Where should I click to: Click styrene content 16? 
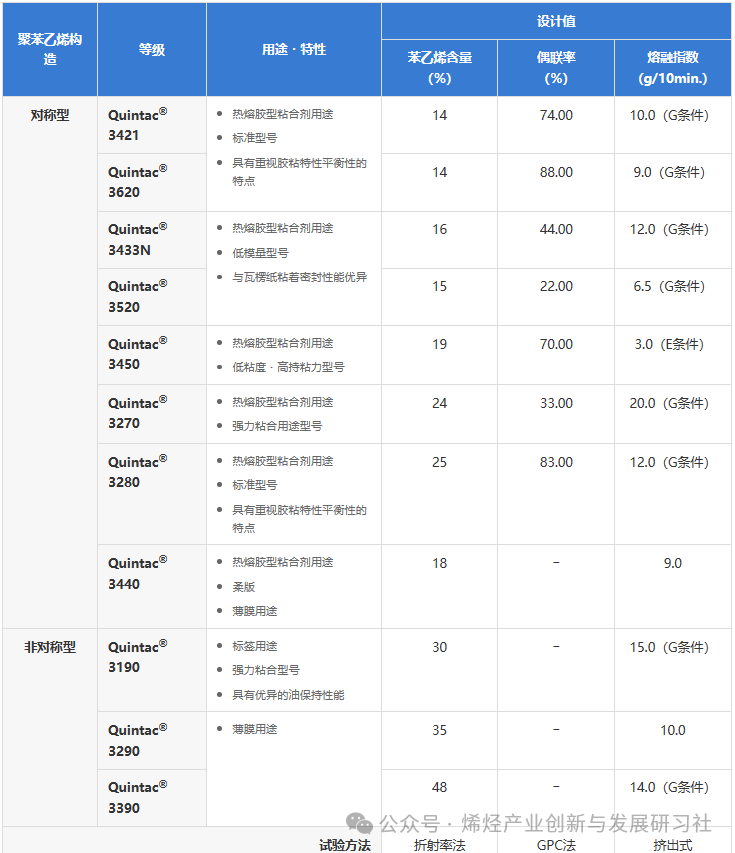(x=440, y=230)
